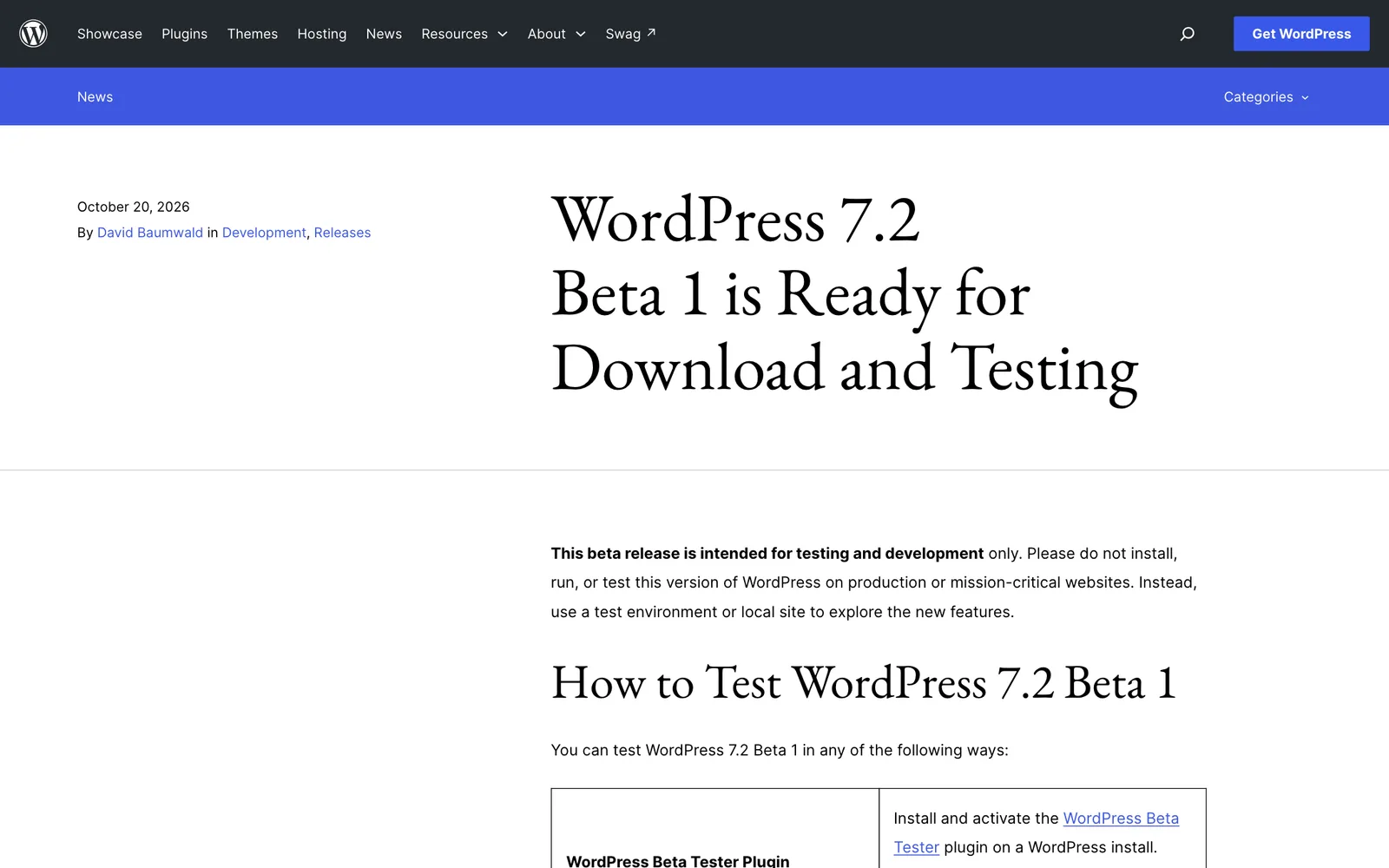The height and width of the screenshot is (868, 1389).
Task: Open Themes in the top navigation
Action: pos(253,34)
